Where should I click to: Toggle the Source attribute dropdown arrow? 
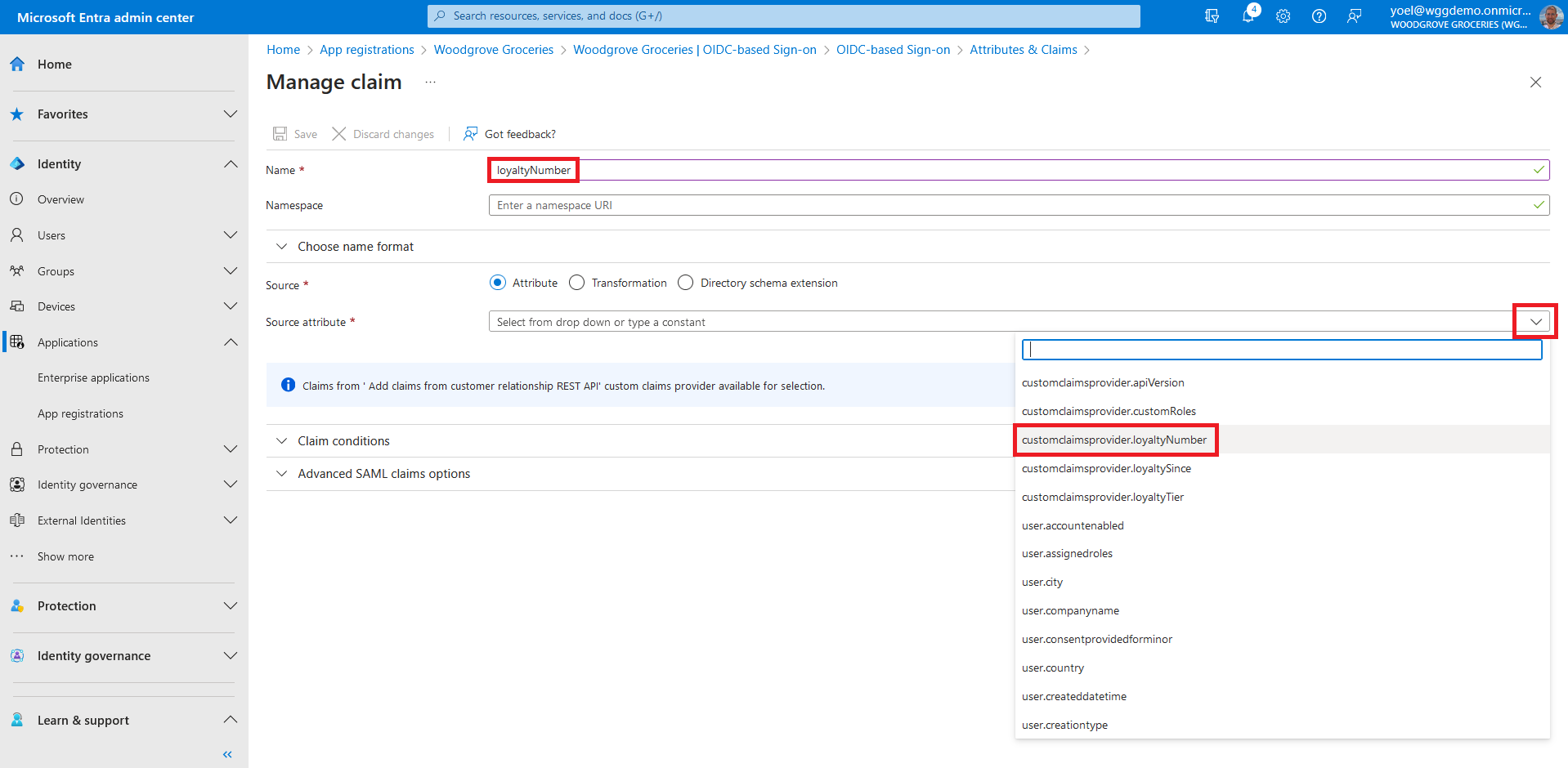pos(1535,322)
